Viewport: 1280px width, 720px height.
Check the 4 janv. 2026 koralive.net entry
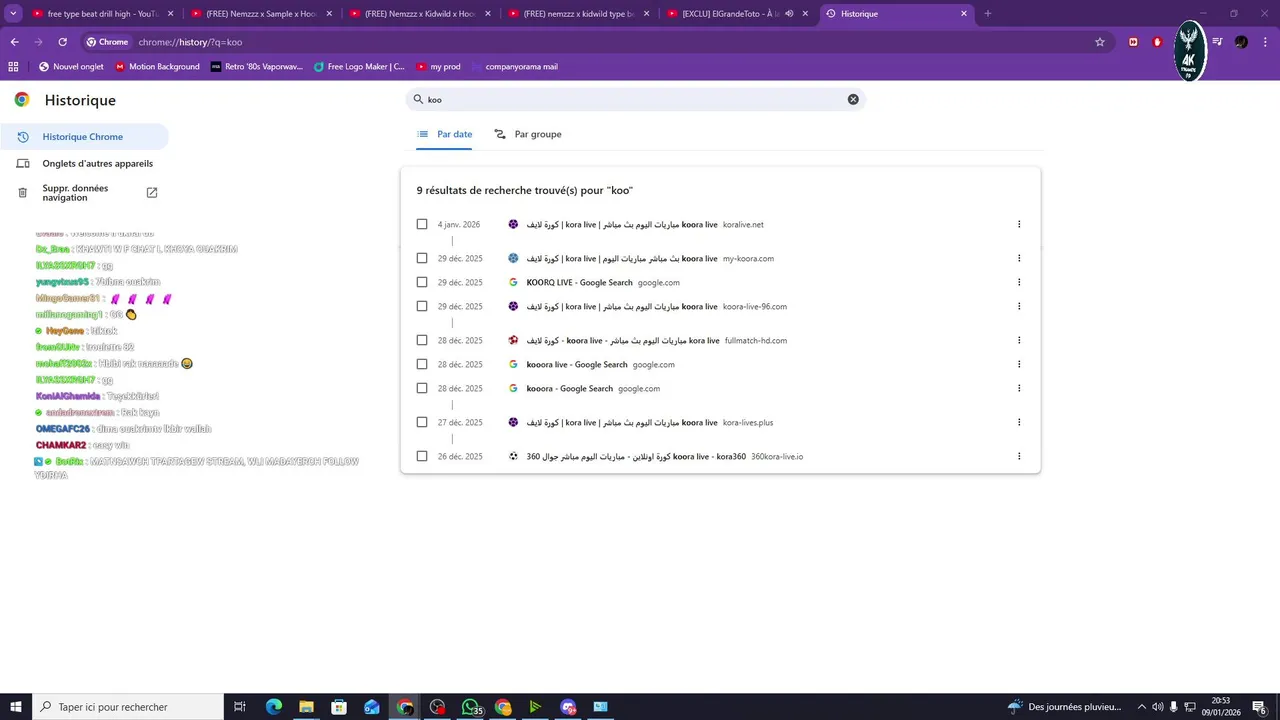(422, 224)
